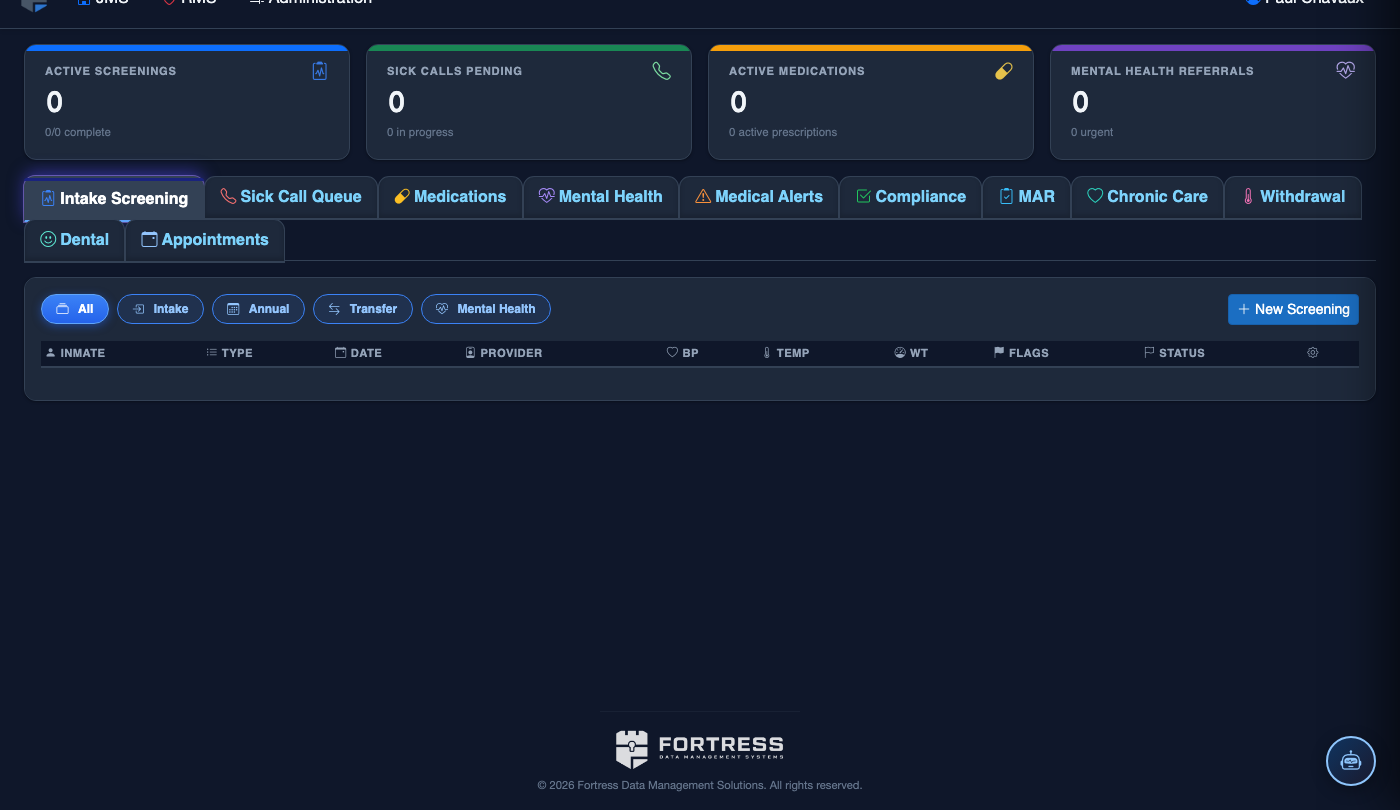Click the flag outline icon beside STATUS header
The image size is (1400, 810).
(1149, 353)
